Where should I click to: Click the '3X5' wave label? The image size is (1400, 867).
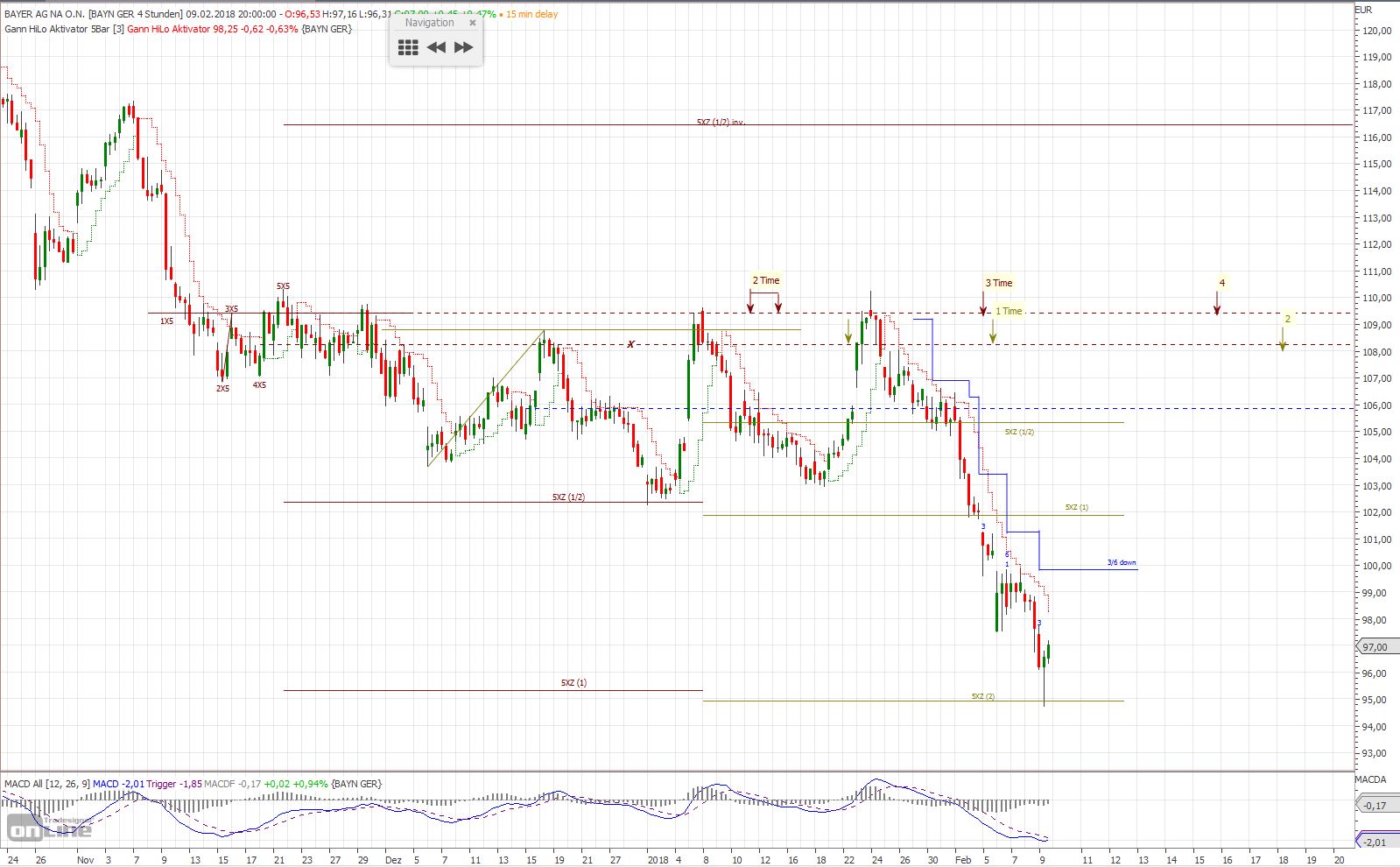point(231,308)
